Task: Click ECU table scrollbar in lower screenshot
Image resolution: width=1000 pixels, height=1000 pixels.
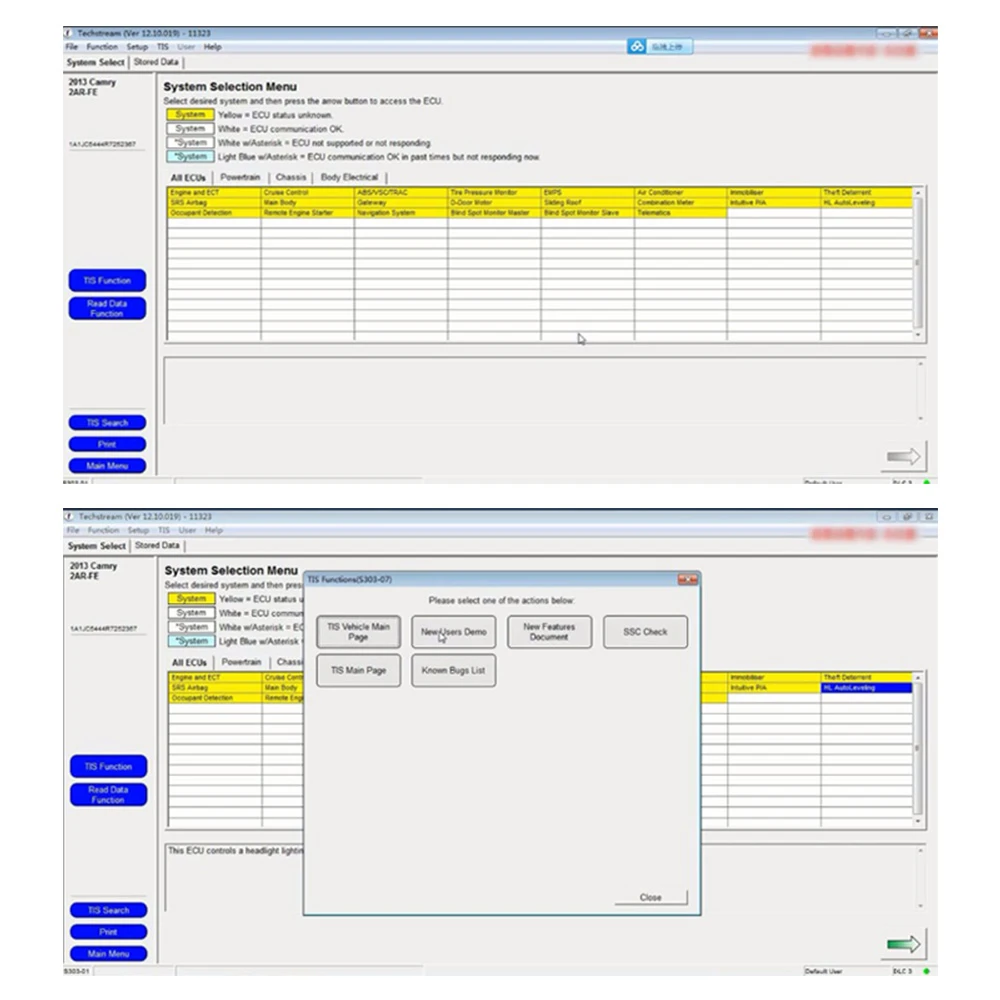Action: [918, 749]
